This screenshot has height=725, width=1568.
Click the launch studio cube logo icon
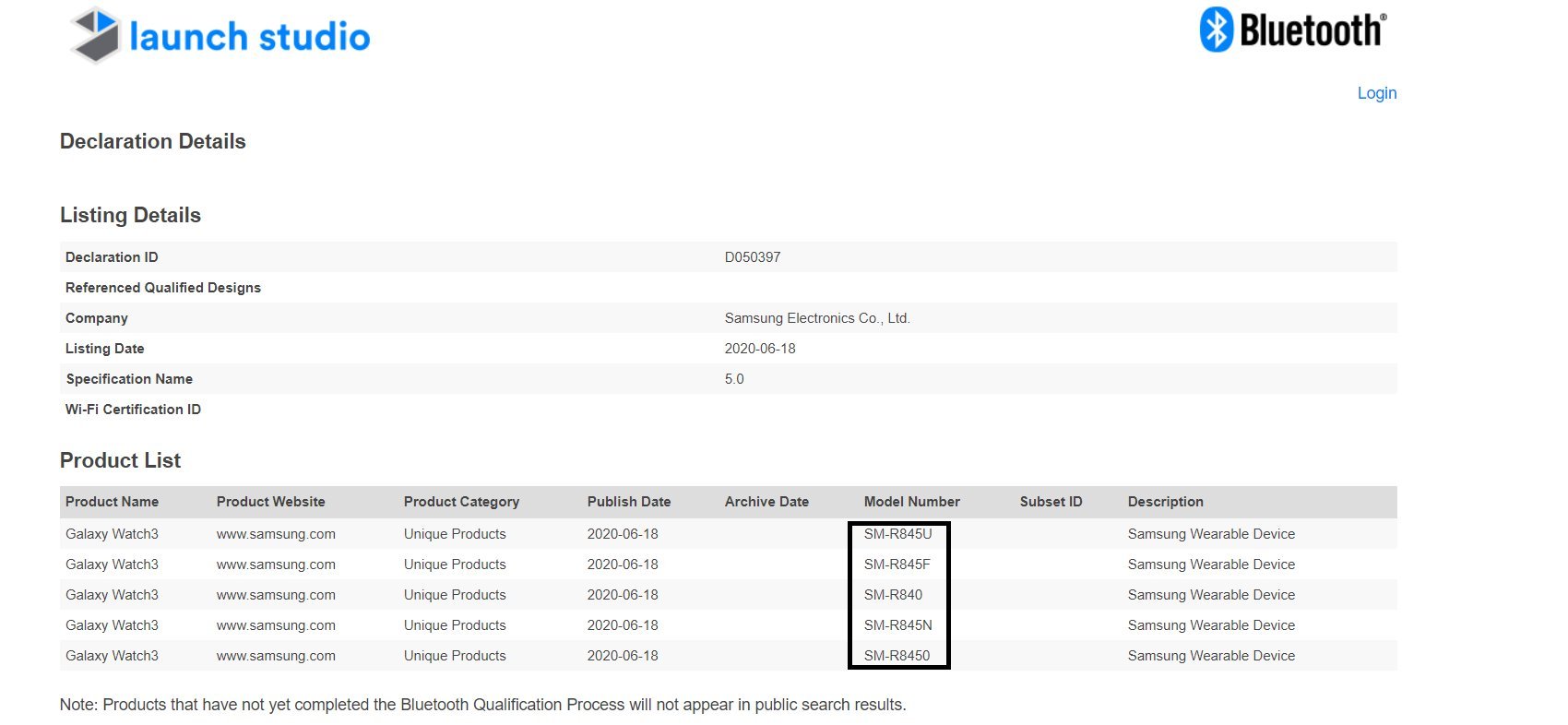[96, 36]
